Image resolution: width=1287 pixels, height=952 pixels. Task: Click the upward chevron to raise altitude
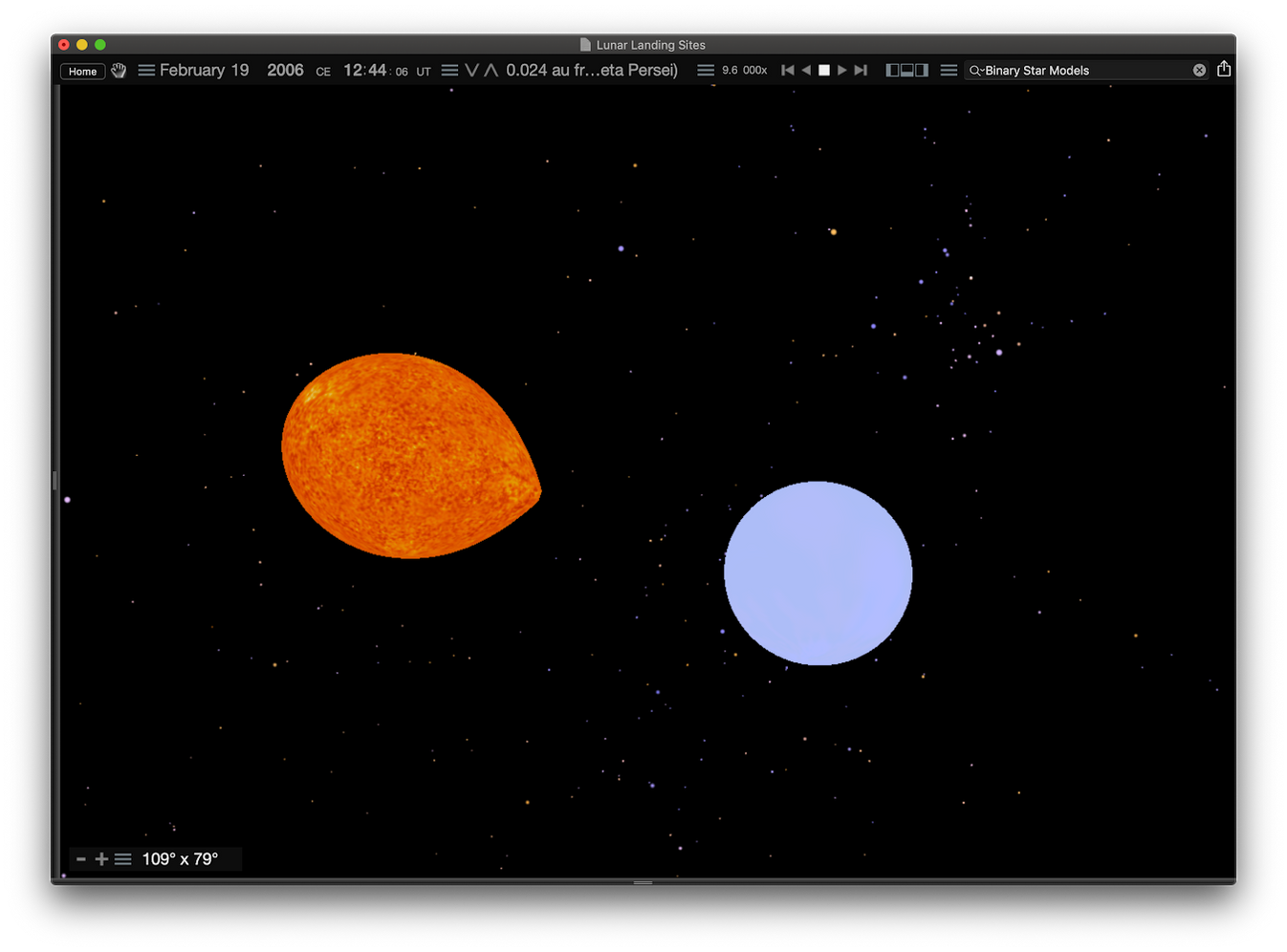point(490,69)
